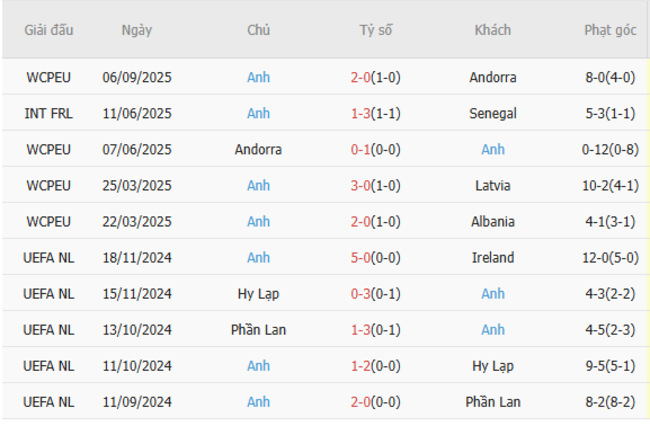Select the 'Phạt góc' column header
This screenshot has width=650, height=426.
[609, 30]
